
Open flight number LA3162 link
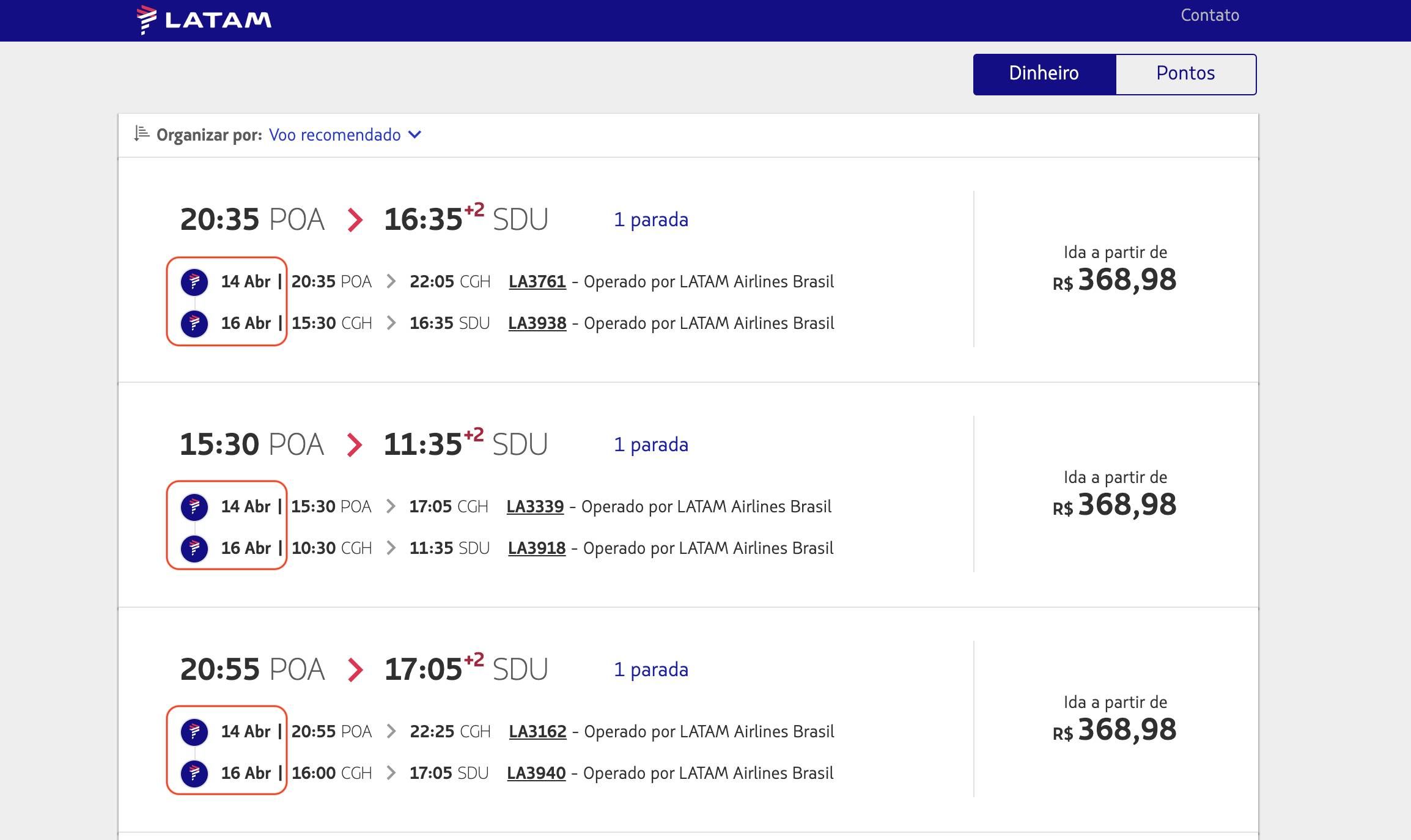tap(537, 732)
